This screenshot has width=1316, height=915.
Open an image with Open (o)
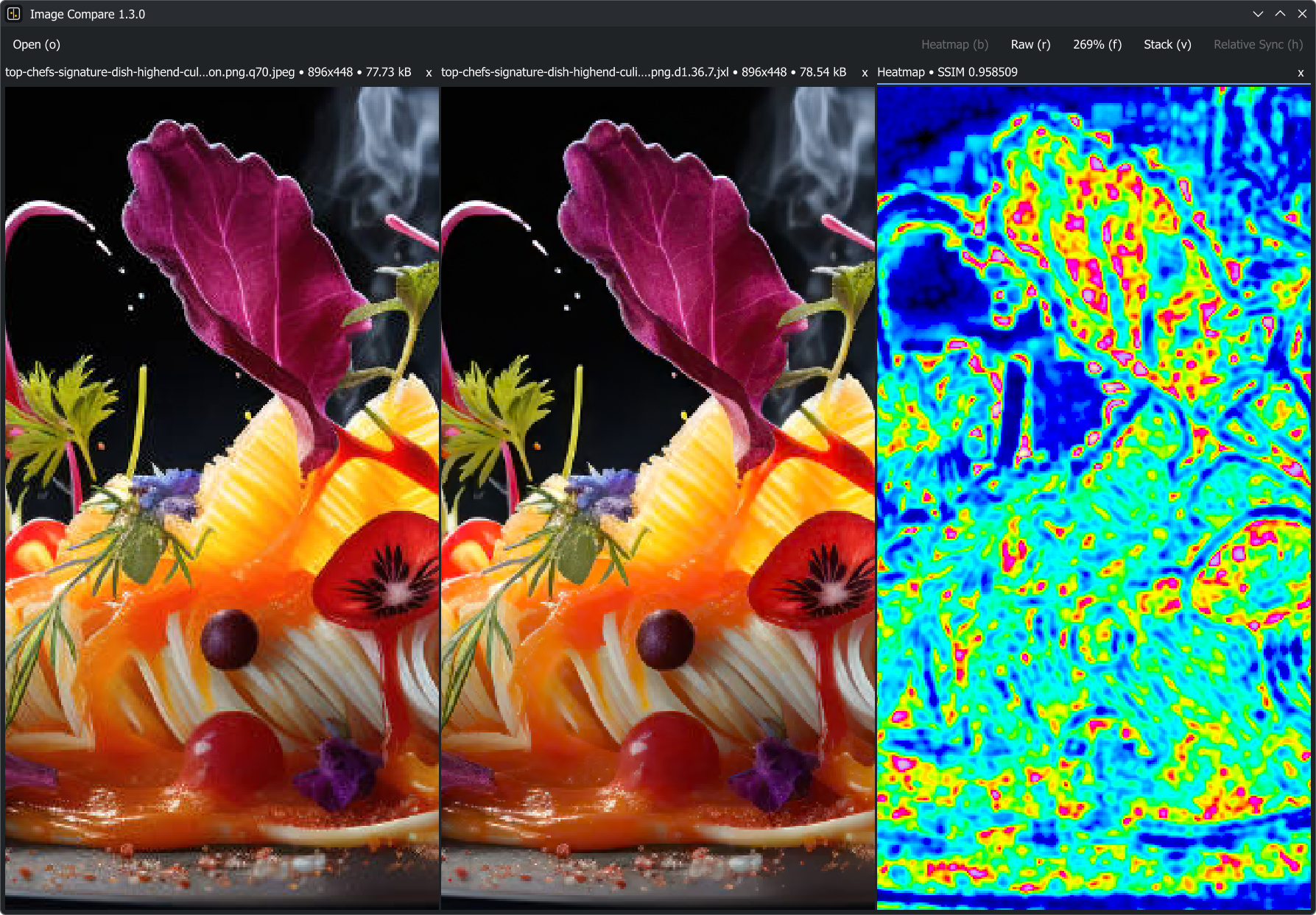[37, 44]
